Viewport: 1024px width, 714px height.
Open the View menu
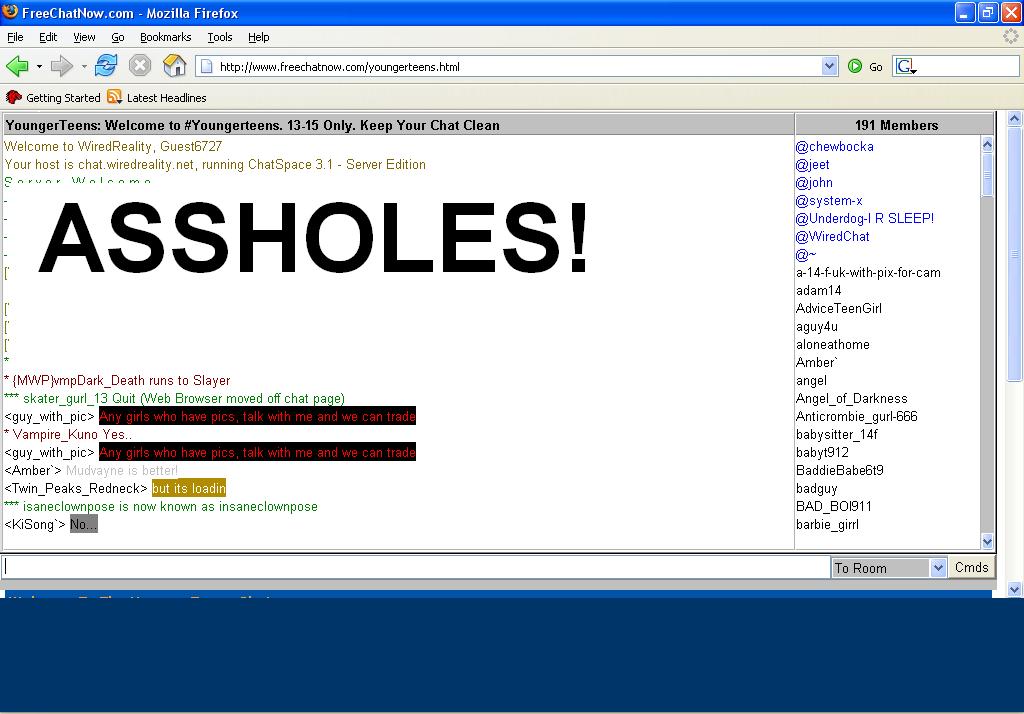pos(84,37)
